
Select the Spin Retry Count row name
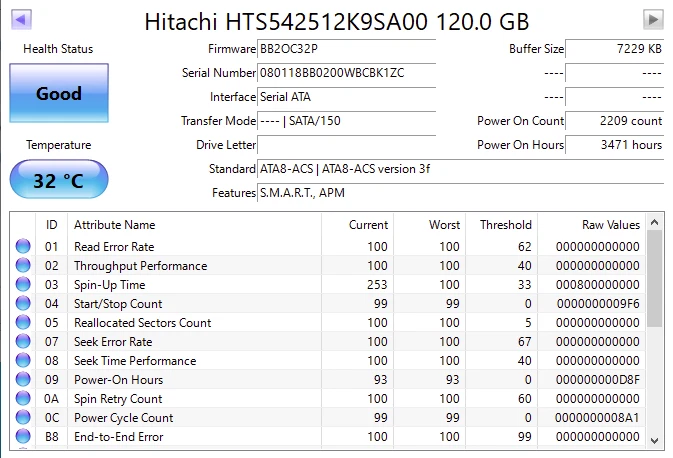click(x=118, y=399)
